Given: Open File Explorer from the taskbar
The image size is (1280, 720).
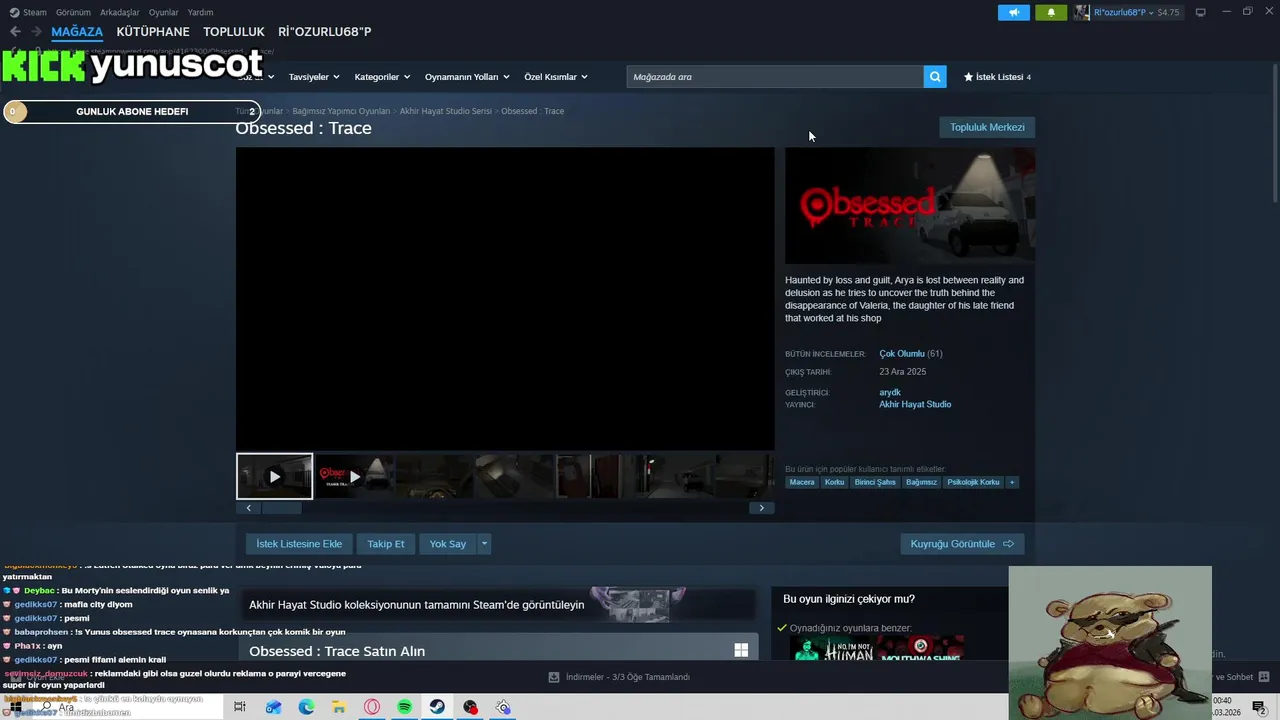Looking at the screenshot, I should 339,707.
